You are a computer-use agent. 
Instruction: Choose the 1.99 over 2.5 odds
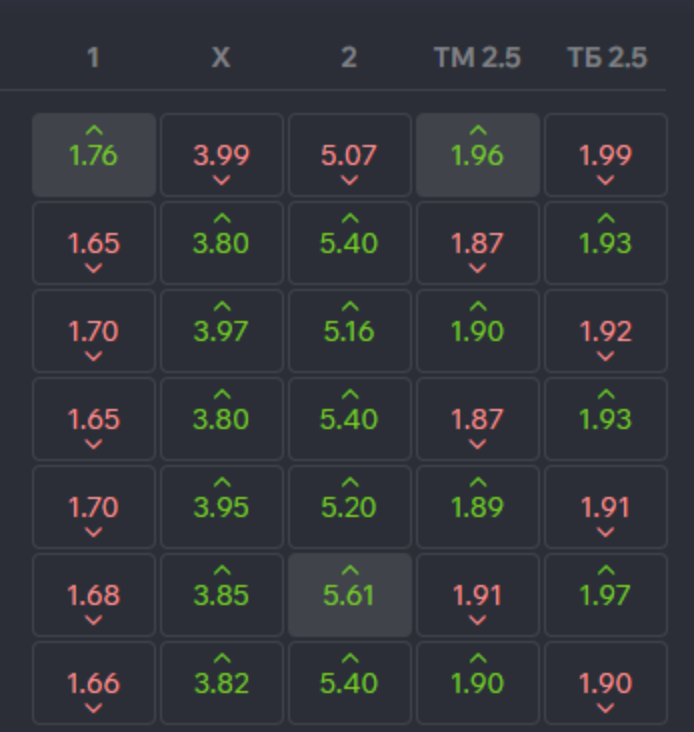pyautogui.click(x=606, y=155)
